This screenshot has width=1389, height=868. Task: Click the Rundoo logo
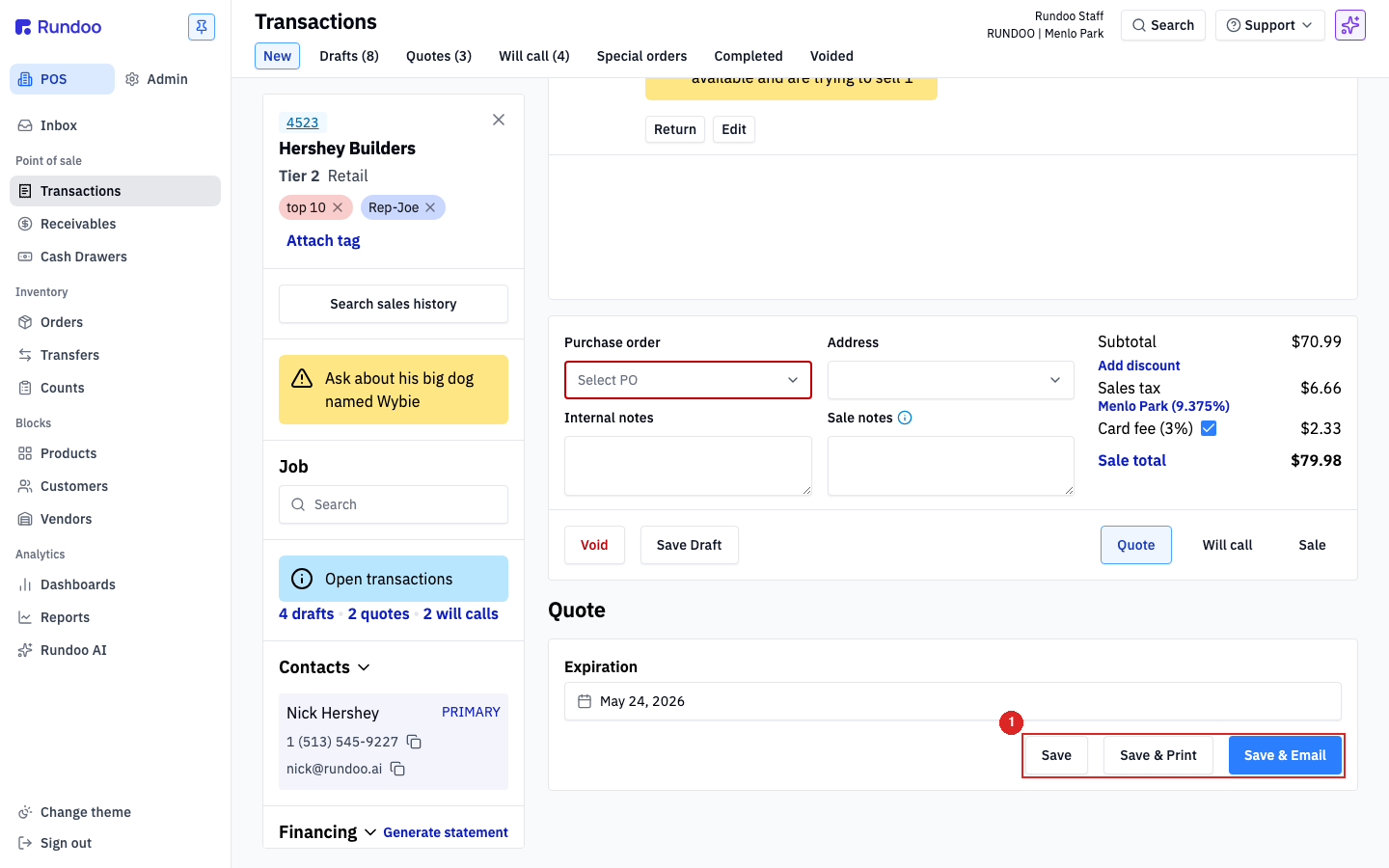click(59, 27)
